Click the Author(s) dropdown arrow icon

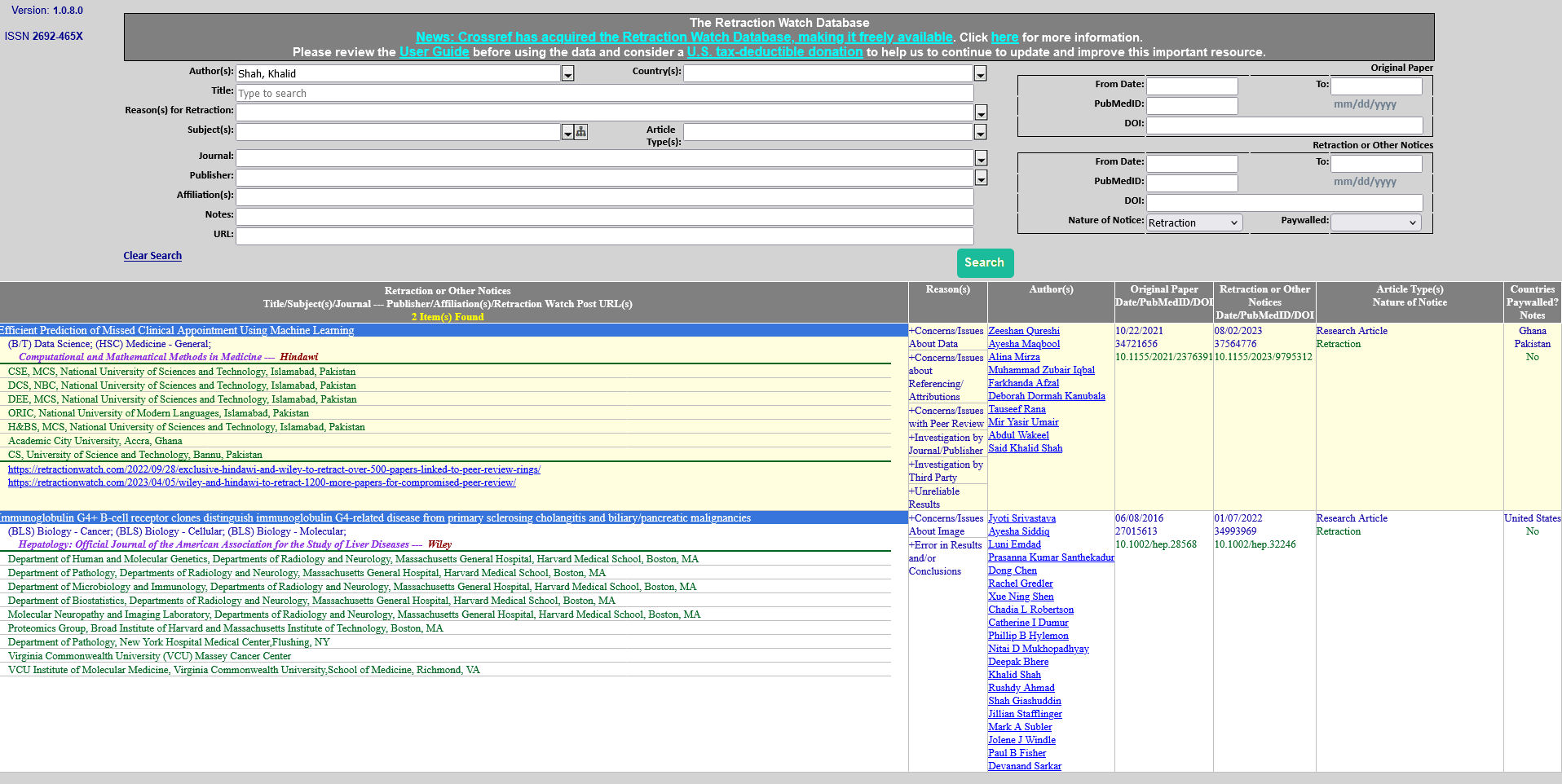pyautogui.click(x=567, y=74)
